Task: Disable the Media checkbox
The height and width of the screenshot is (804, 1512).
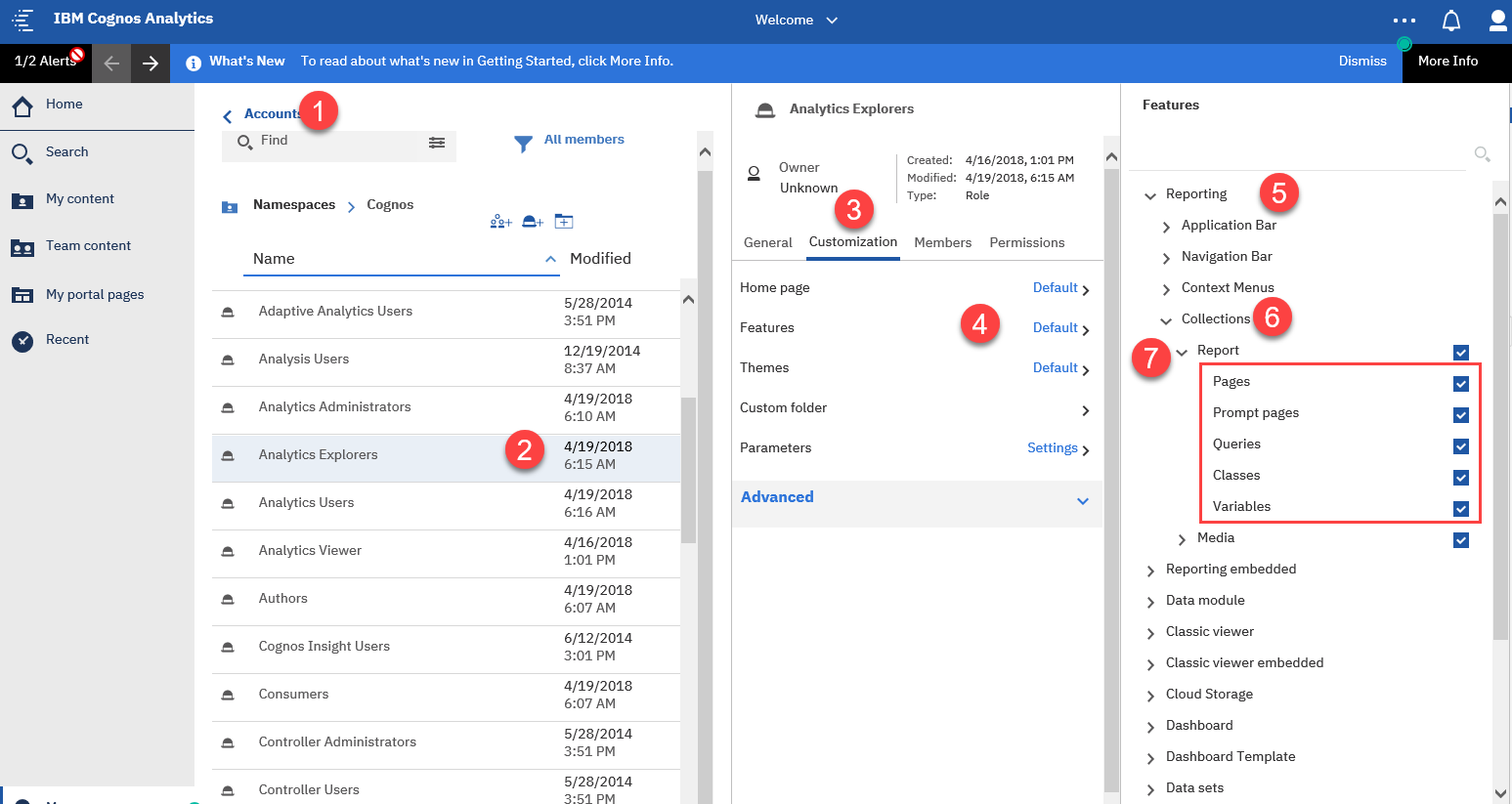Action: coord(1460,540)
